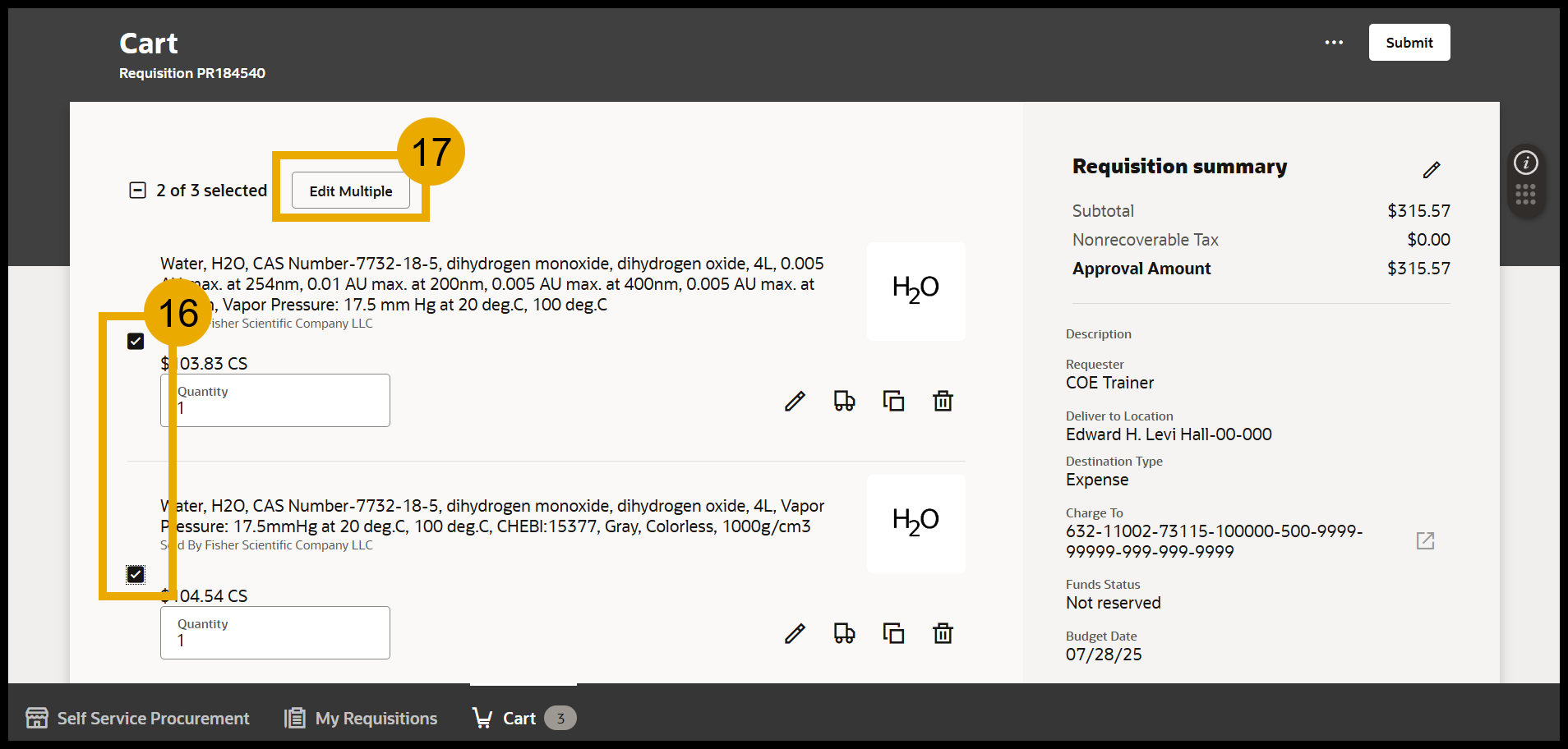This screenshot has width=1568, height=749.
Task: Edit the first water item with the pencil icon
Action: [x=794, y=401]
